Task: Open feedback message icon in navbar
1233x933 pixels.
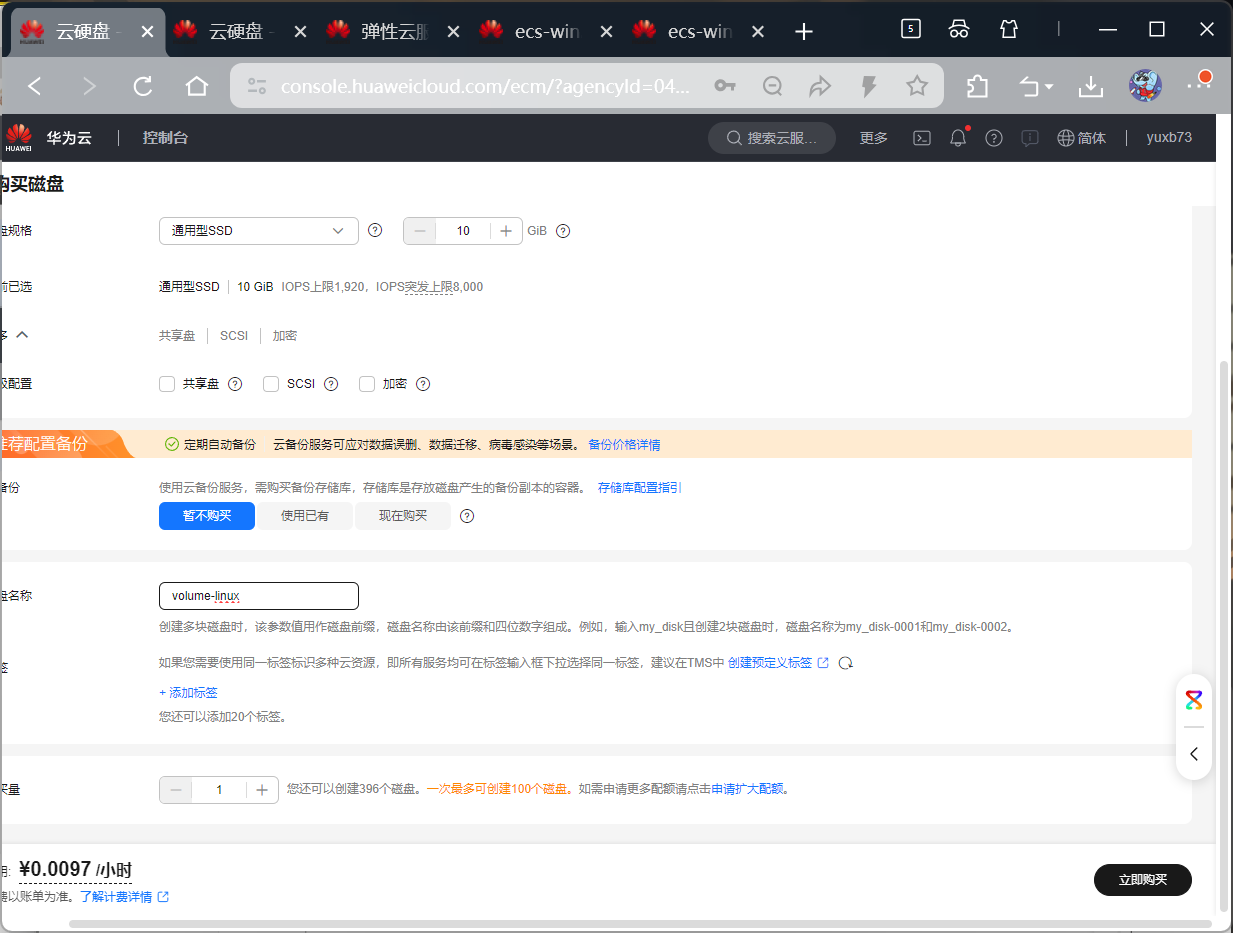Action: click(x=1030, y=138)
